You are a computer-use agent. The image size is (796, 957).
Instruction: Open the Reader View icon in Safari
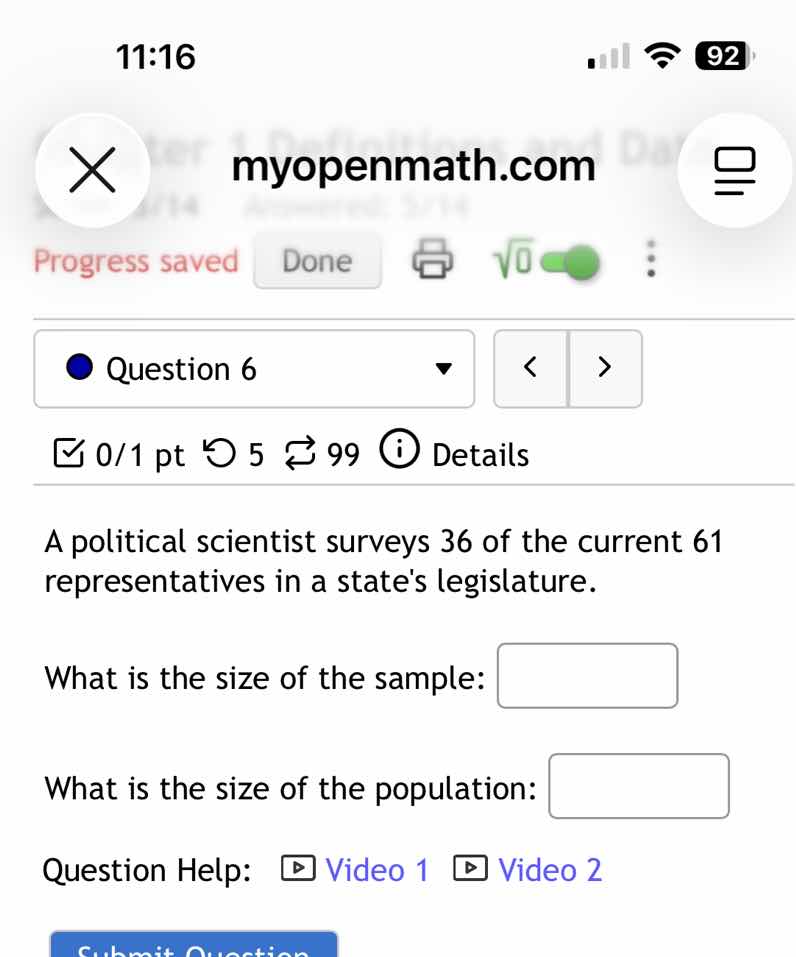tap(735, 170)
